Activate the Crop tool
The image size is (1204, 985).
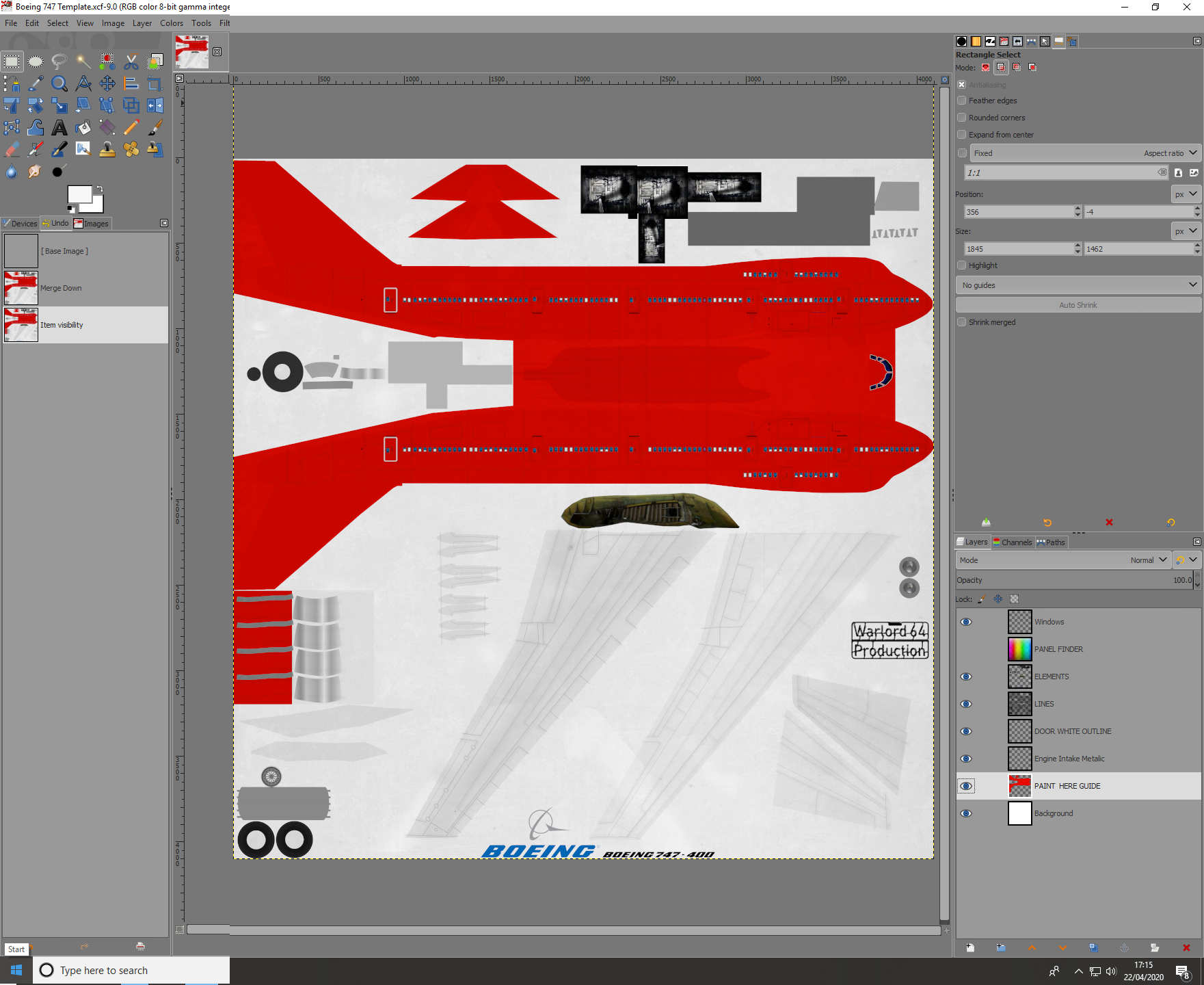pos(155,83)
